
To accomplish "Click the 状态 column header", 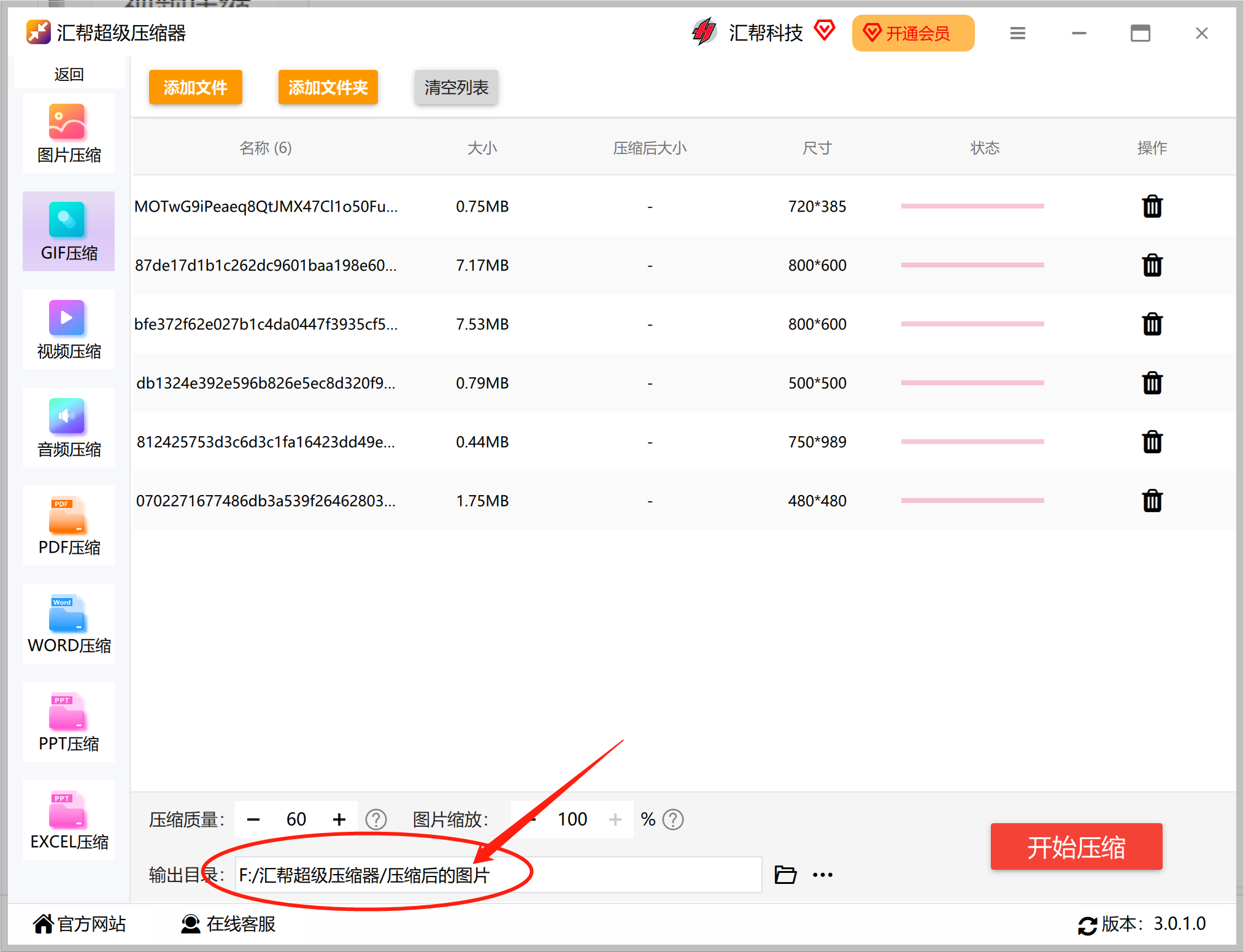I will point(985,148).
